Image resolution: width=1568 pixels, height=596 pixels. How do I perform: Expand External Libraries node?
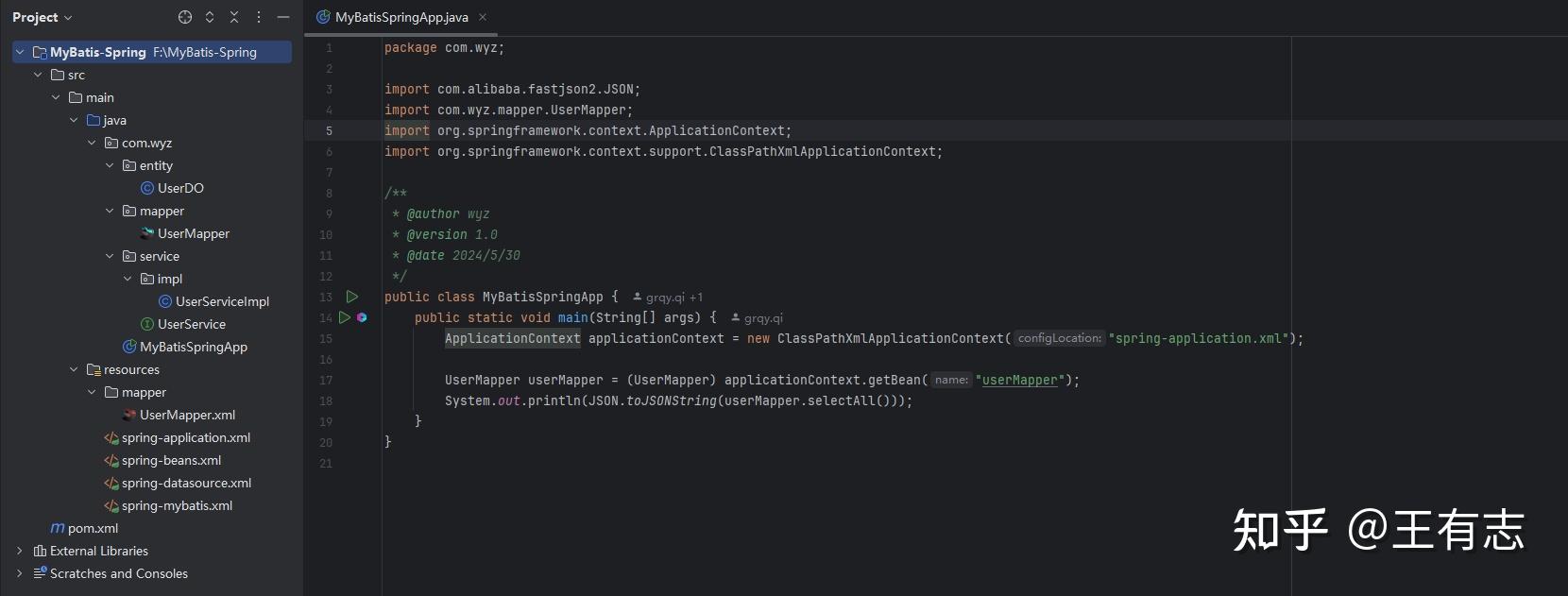(x=19, y=551)
